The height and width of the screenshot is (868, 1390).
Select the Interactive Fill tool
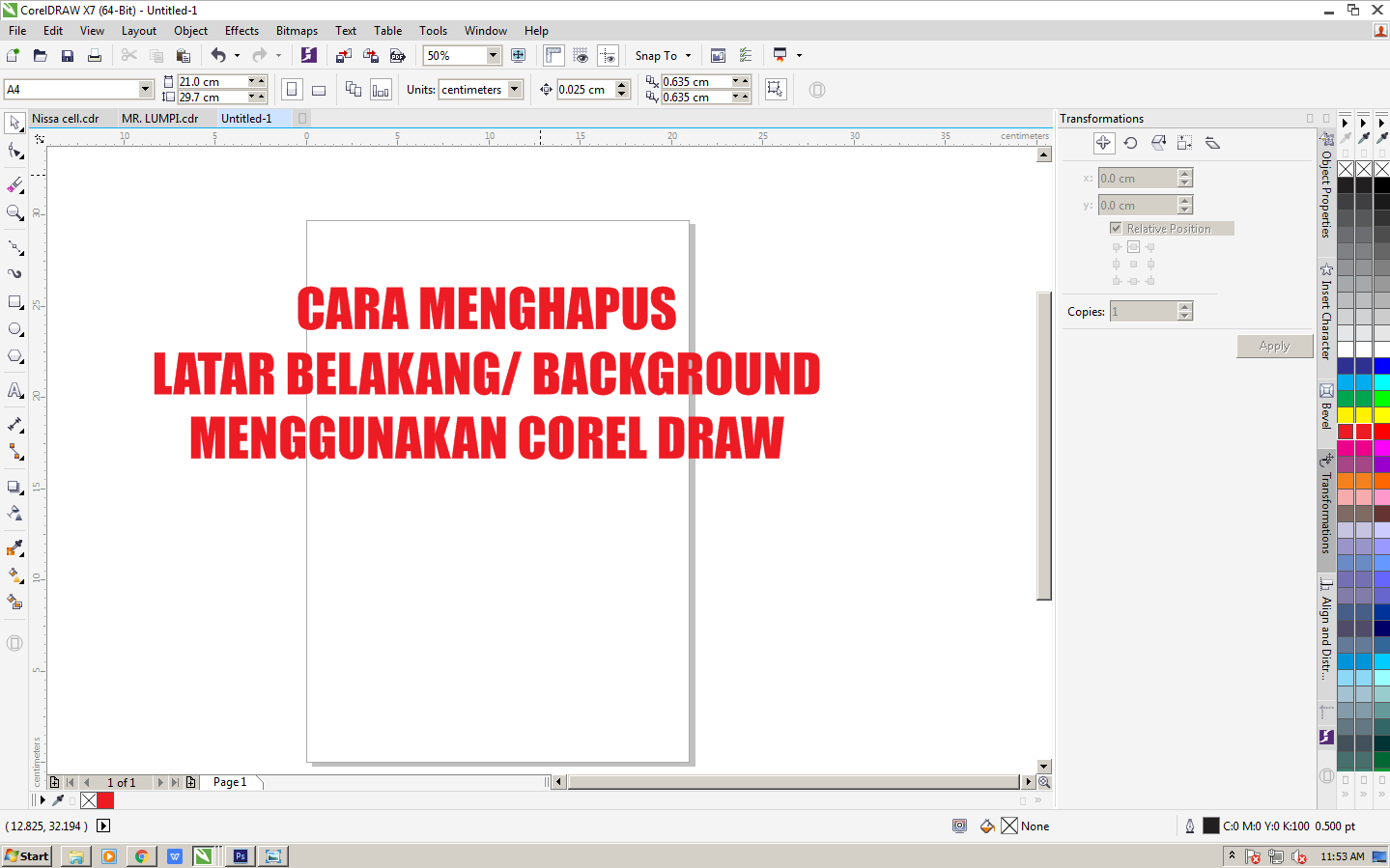click(x=14, y=575)
